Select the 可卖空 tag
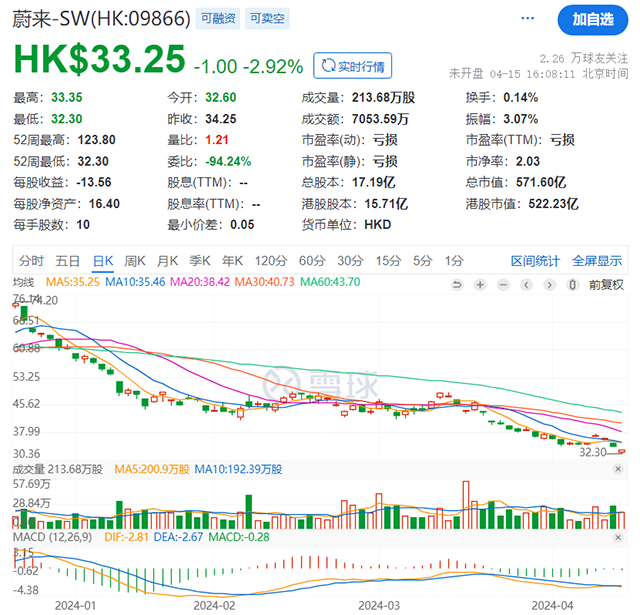This screenshot has width=640, height=615. click(x=267, y=18)
